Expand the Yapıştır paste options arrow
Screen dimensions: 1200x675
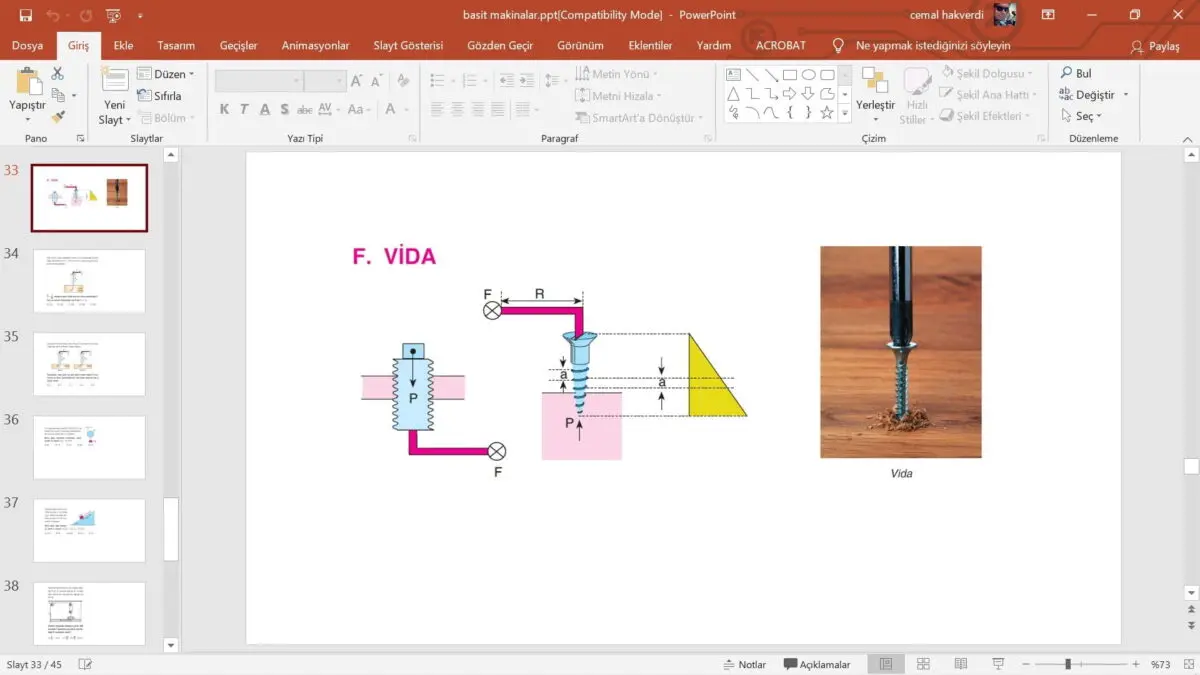[x=28, y=118]
